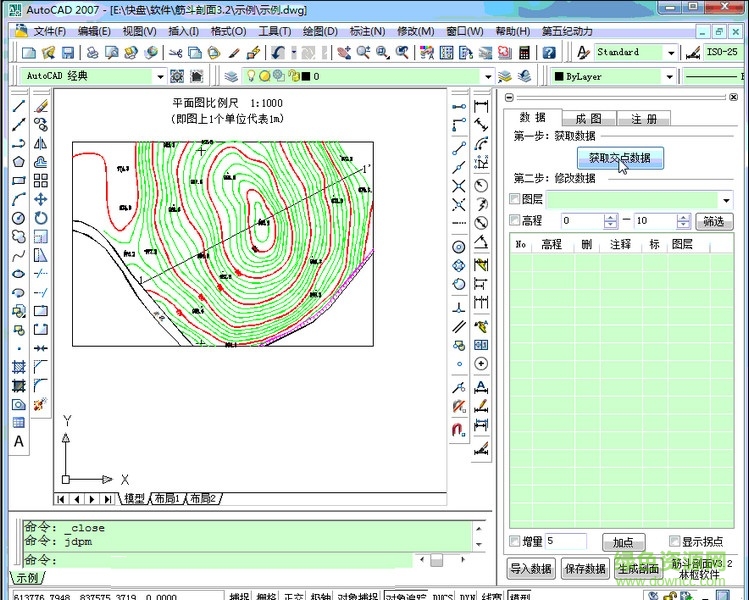
Task: Switch to the 成图 tab
Action: 588,119
